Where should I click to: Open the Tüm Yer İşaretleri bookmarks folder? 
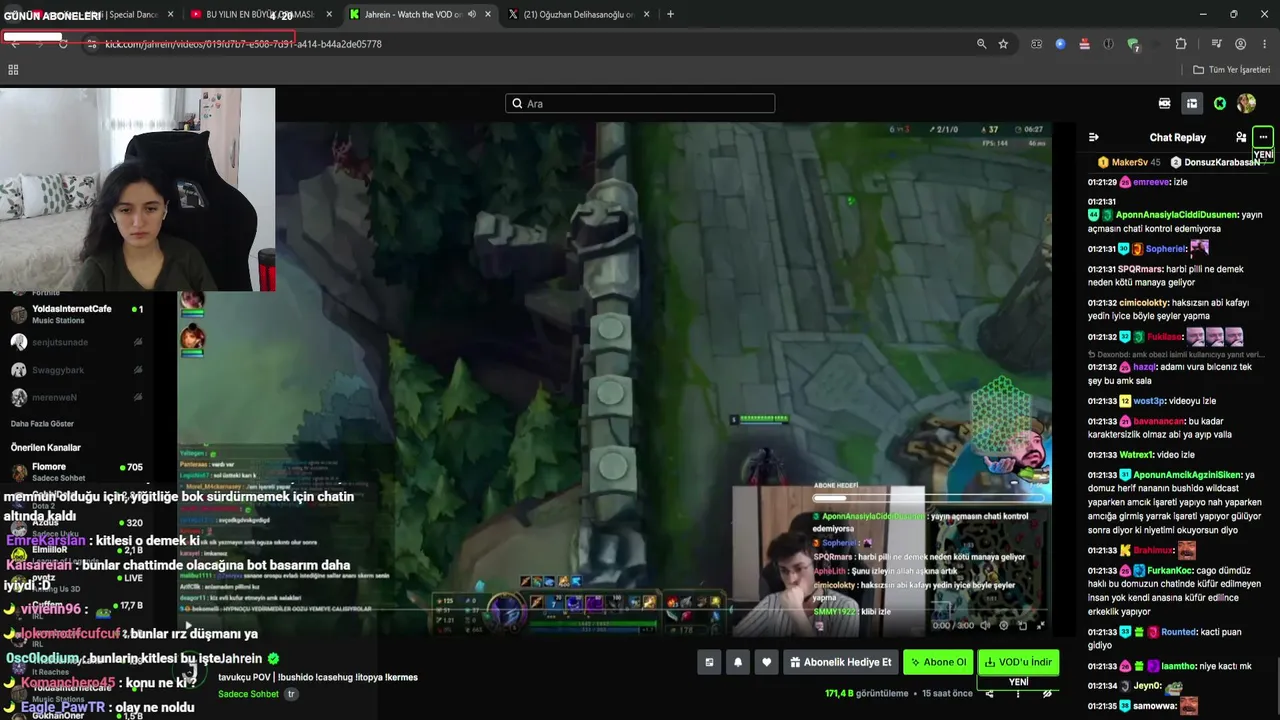tap(1231, 70)
